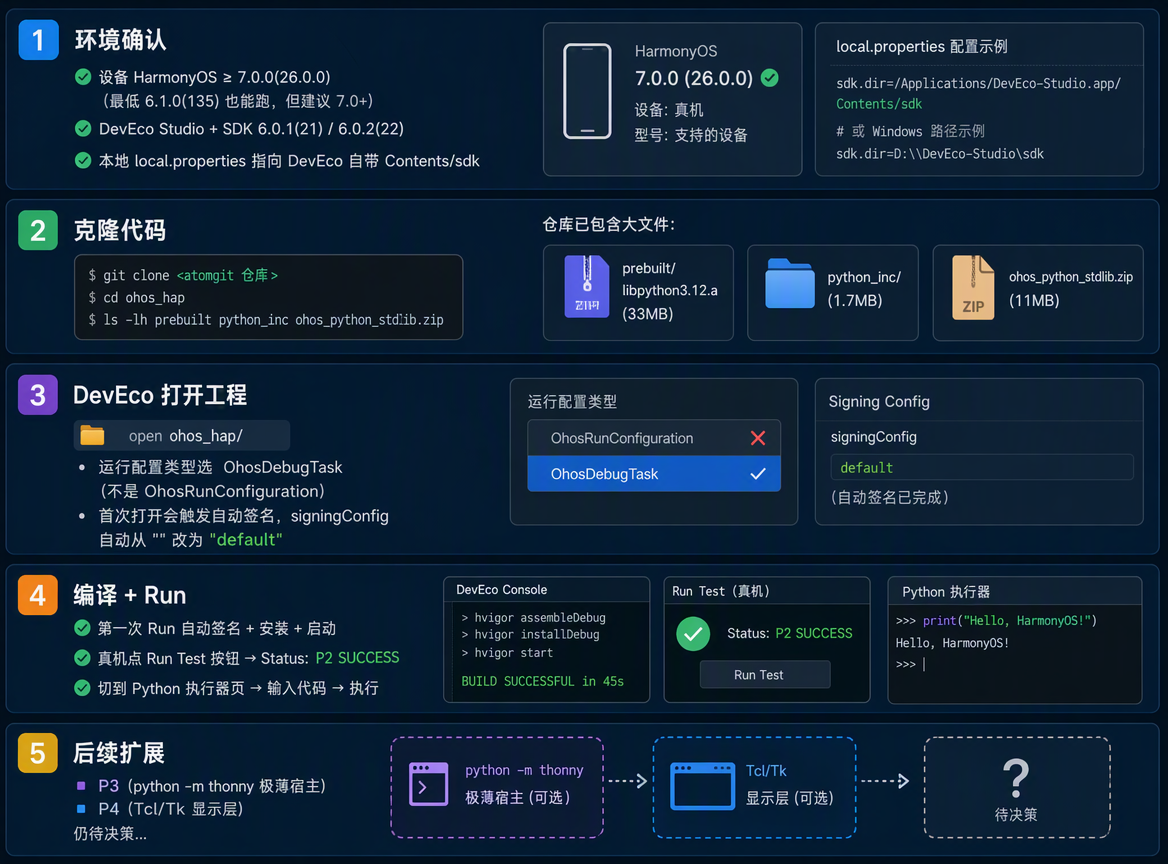Screen dimensions: 1168x864
Task: Click the question mark pending-decision icon
Action: click(1016, 779)
